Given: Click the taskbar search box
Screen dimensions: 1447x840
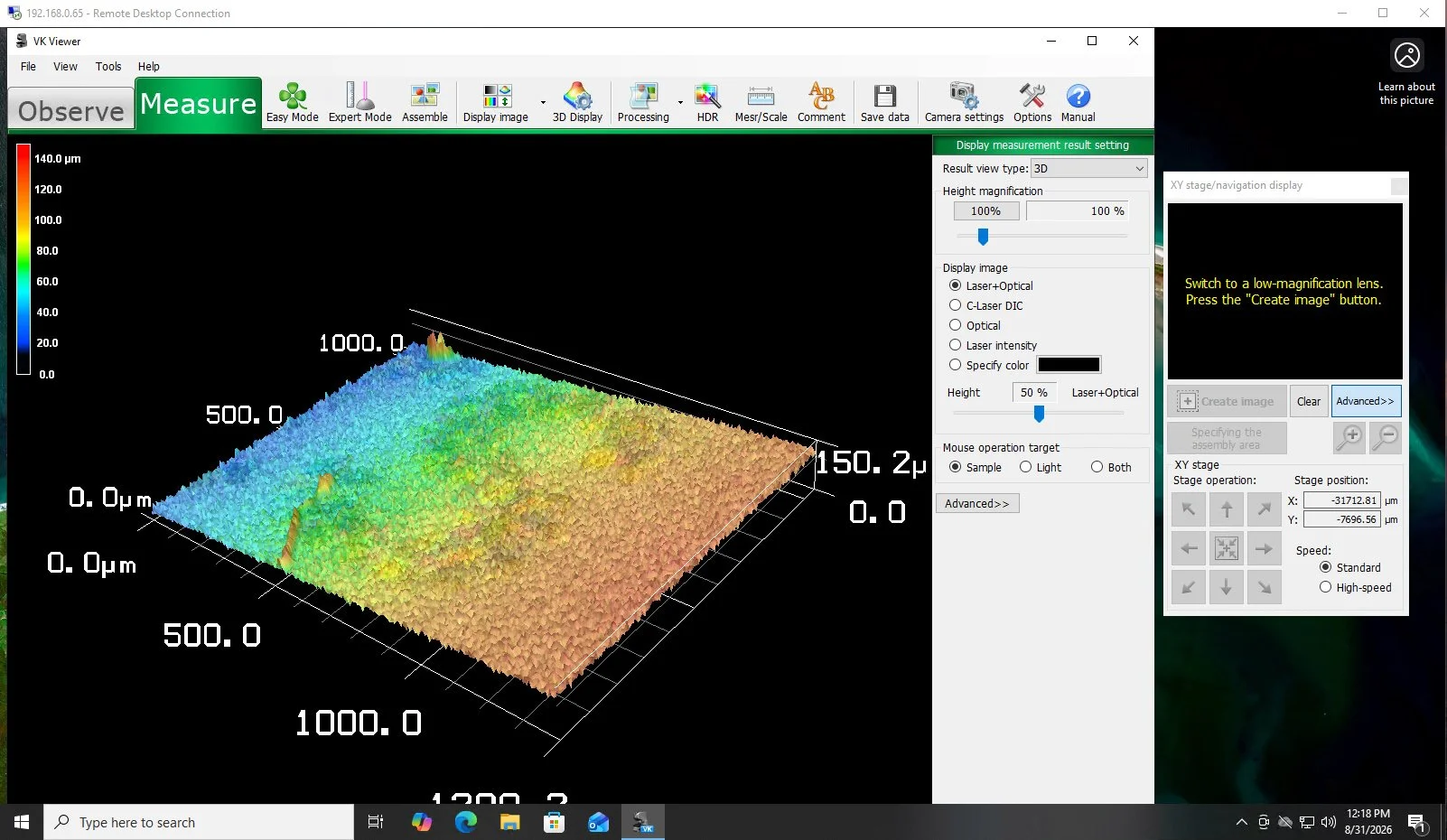Looking at the screenshot, I should 199,822.
